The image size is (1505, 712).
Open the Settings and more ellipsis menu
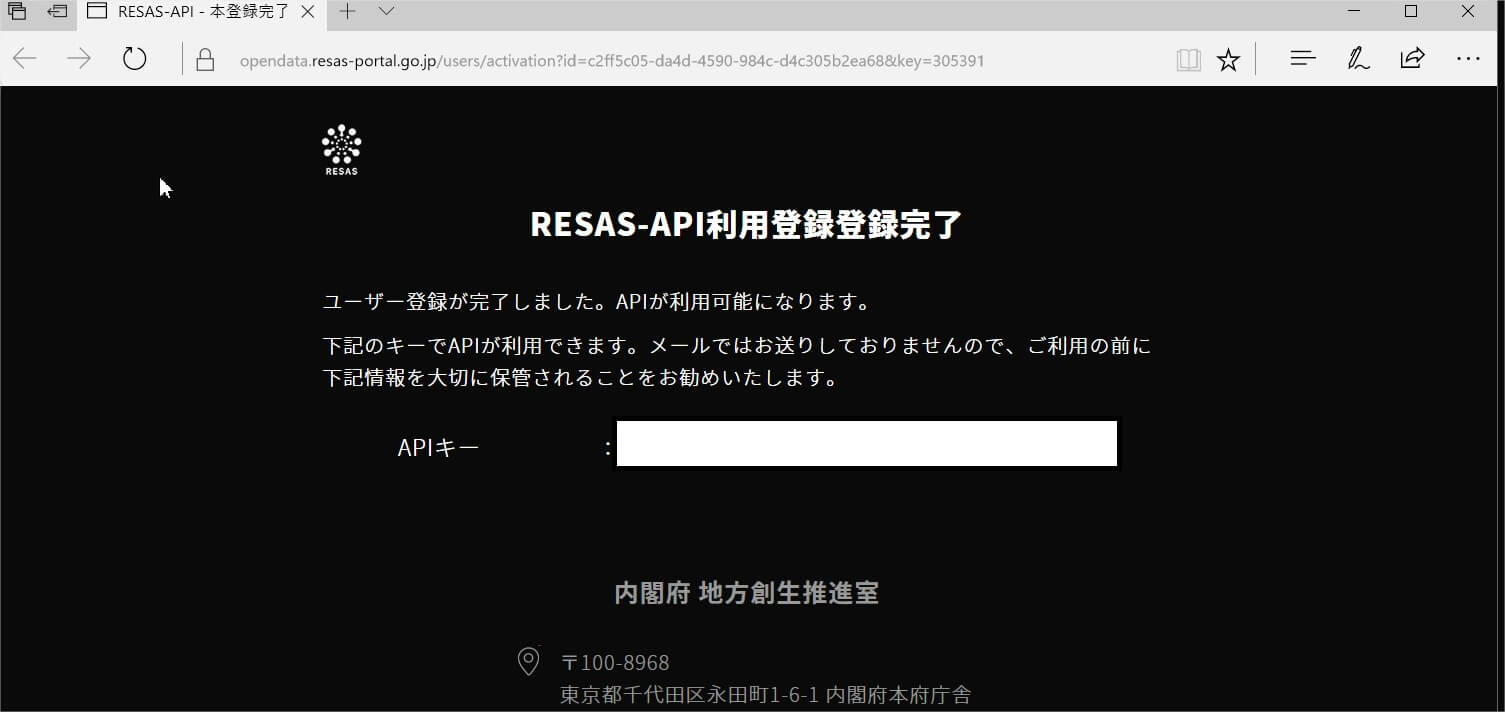(x=1468, y=59)
